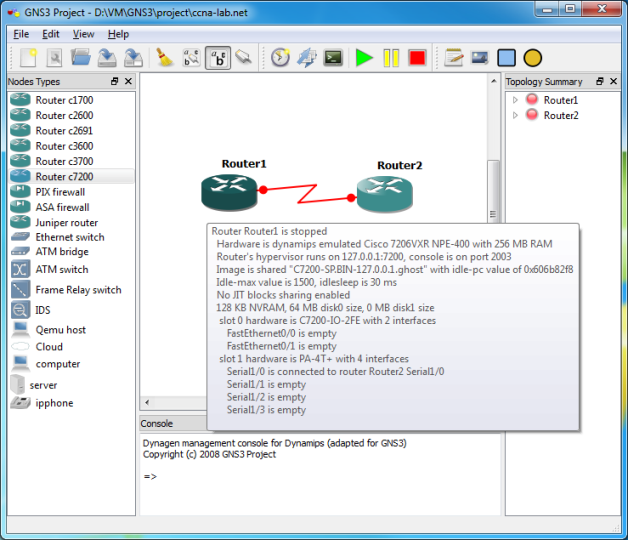Screen dimensions: 628x540
Task: Undock the Nodes Types panel
Action: pos(115,81)
